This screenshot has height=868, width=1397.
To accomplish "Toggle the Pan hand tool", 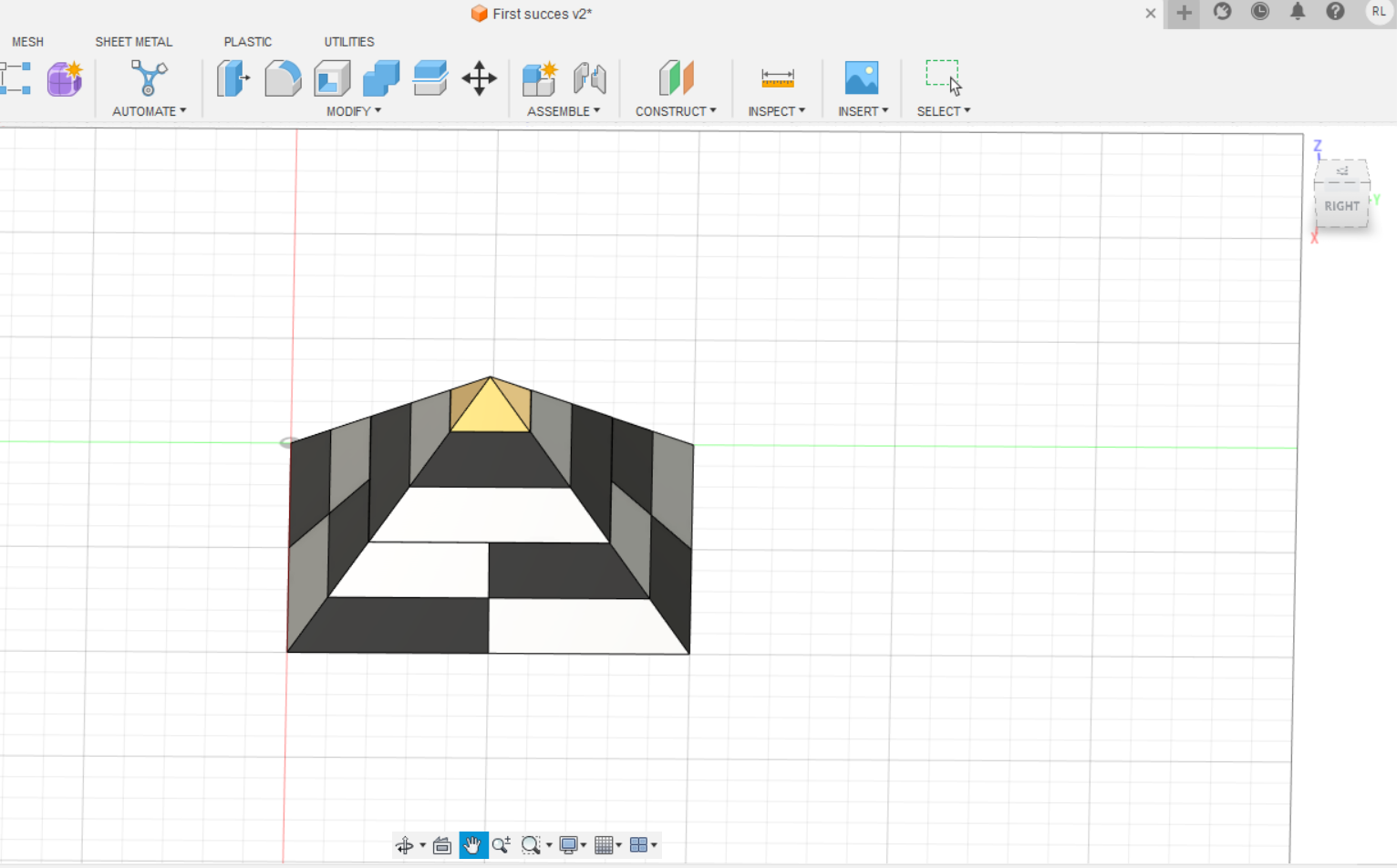I will click(472, 845).
